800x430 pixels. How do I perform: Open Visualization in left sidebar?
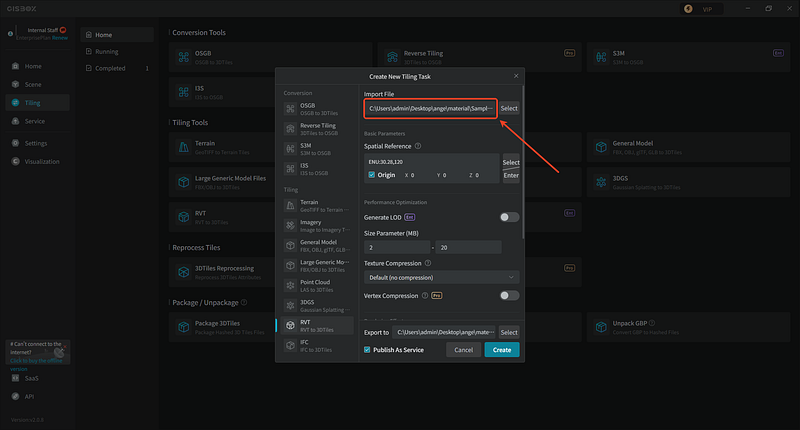[x=37, y=162]
